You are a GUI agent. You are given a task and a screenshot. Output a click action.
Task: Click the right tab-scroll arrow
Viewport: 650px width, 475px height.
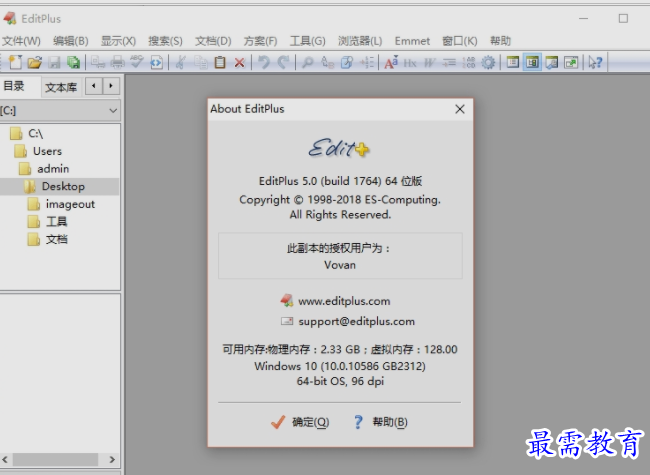(x=111, y=86)
